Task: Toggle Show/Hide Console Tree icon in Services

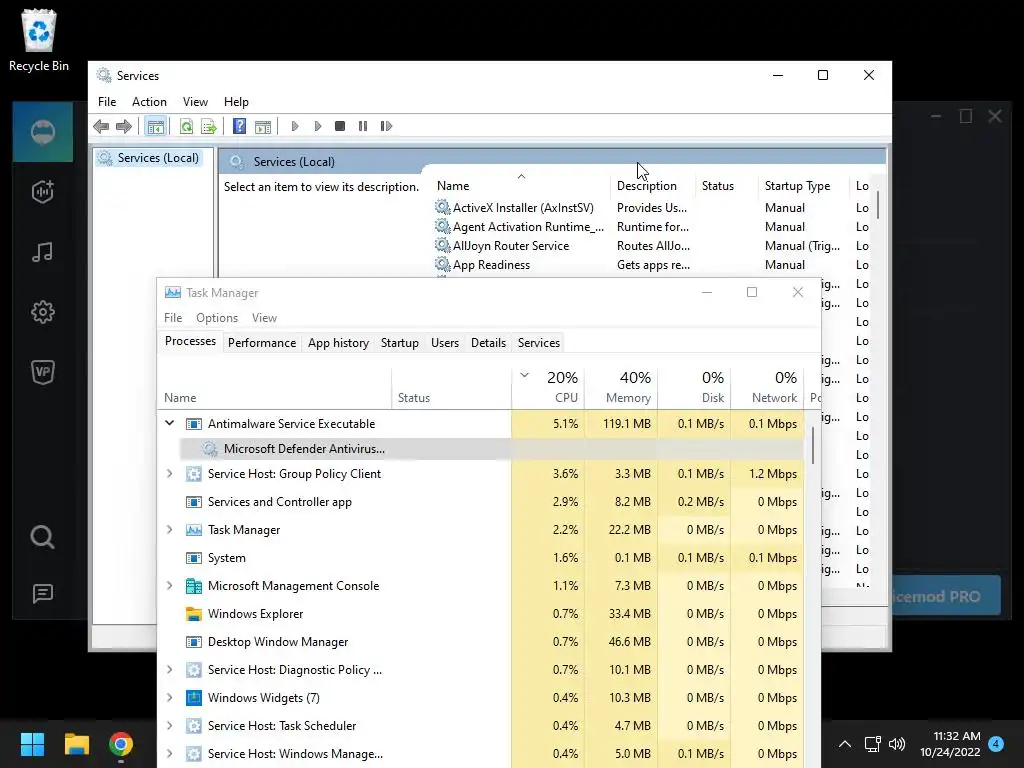Action: click(x=155, y=126)
